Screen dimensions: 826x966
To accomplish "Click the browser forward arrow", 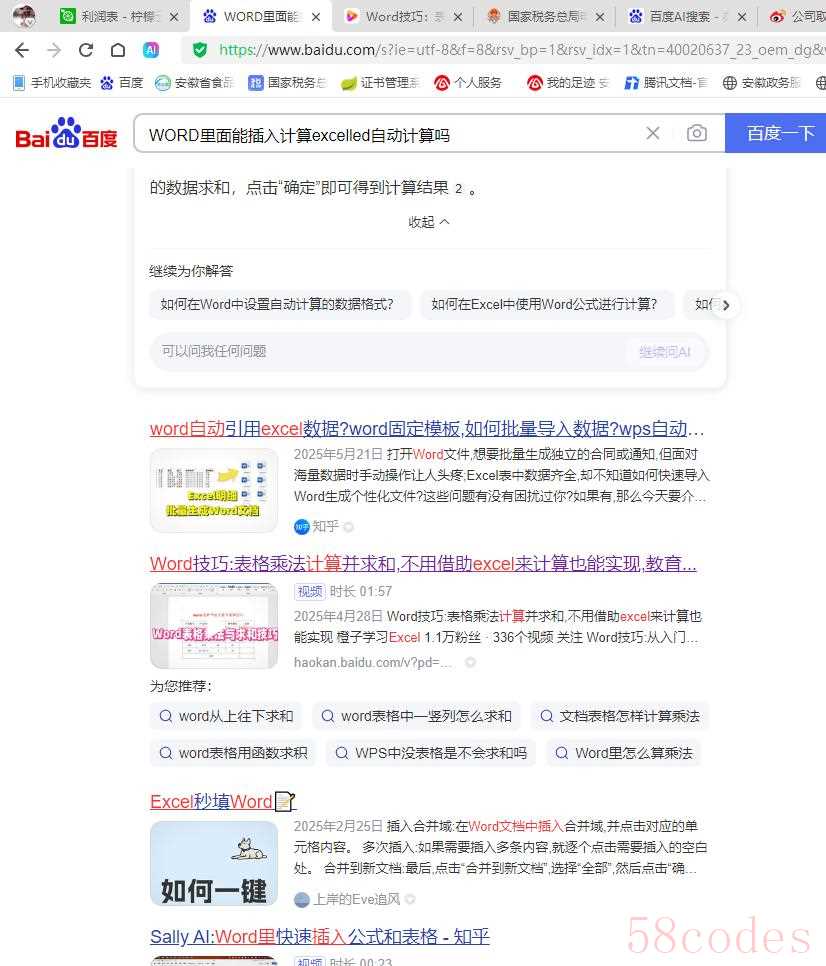I will [x=54, y=50].
